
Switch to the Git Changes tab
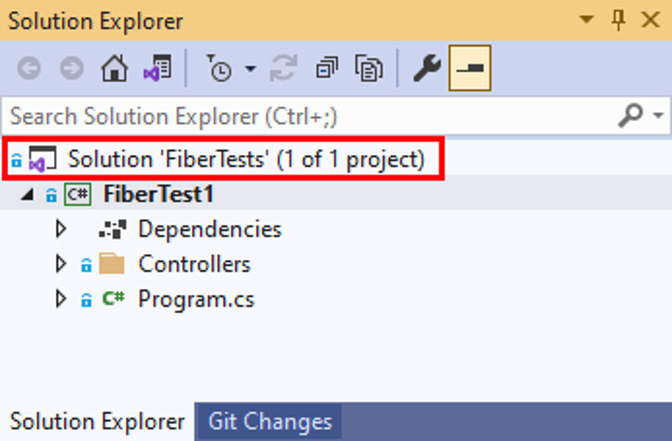pyautogui.click(x=269, y=421)
